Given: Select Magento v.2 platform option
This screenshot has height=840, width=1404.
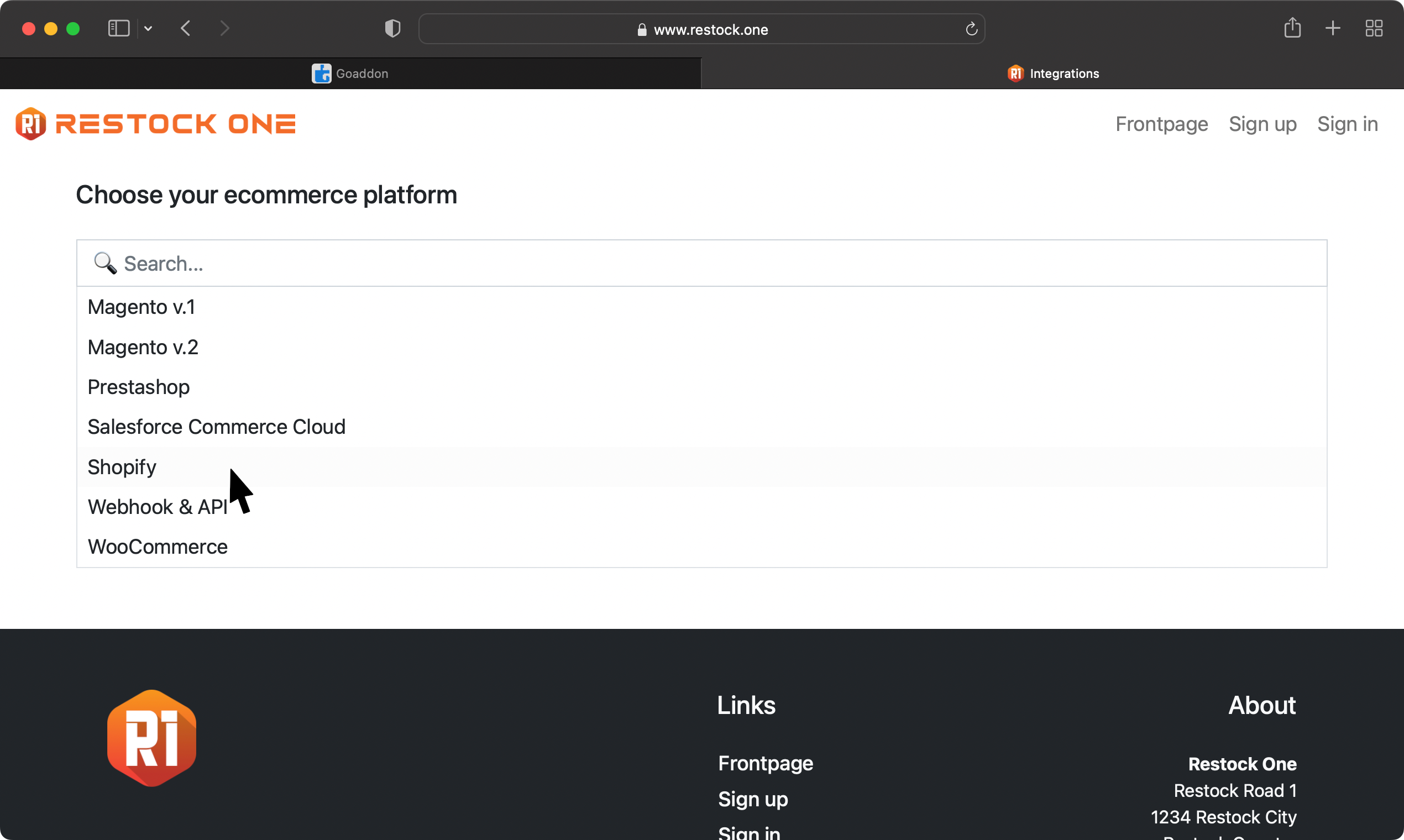Looking at the screenshot, I should [143, 347].
